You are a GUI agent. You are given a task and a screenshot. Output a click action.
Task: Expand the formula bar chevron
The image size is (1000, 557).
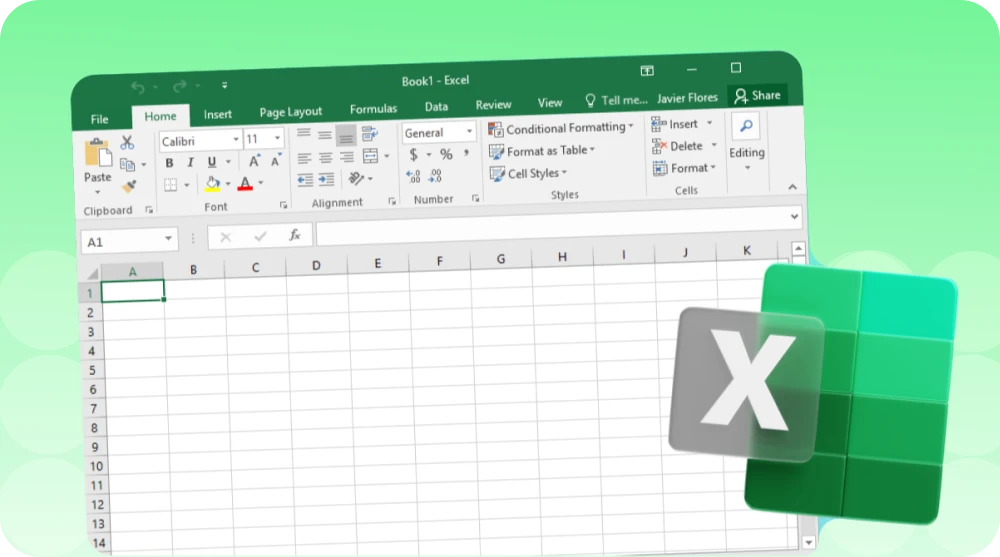pos(795,216)
